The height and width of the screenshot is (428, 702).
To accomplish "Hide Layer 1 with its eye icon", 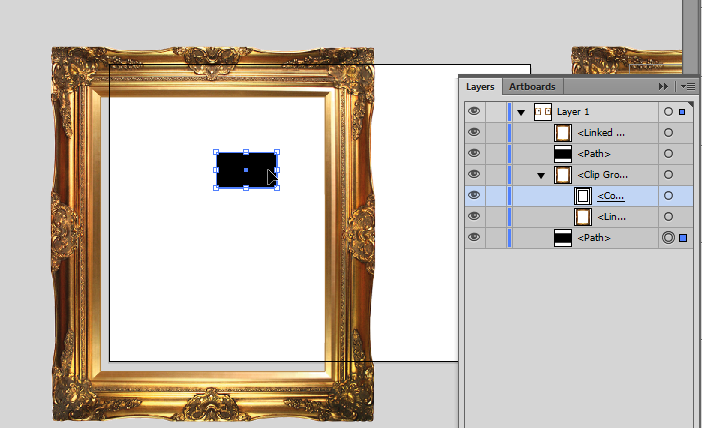I will 474,111.
